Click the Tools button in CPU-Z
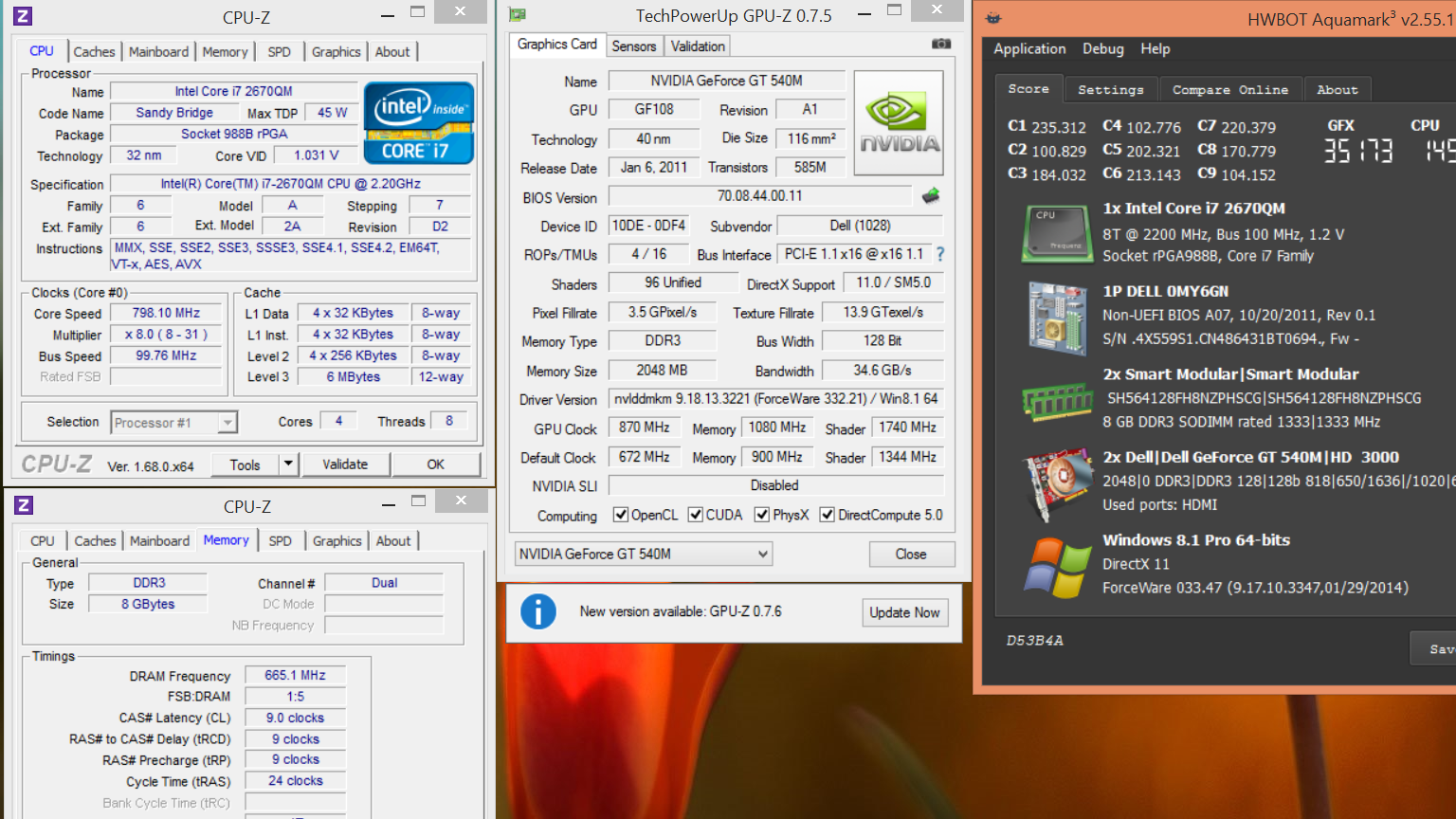 click(x=245, y=464)
